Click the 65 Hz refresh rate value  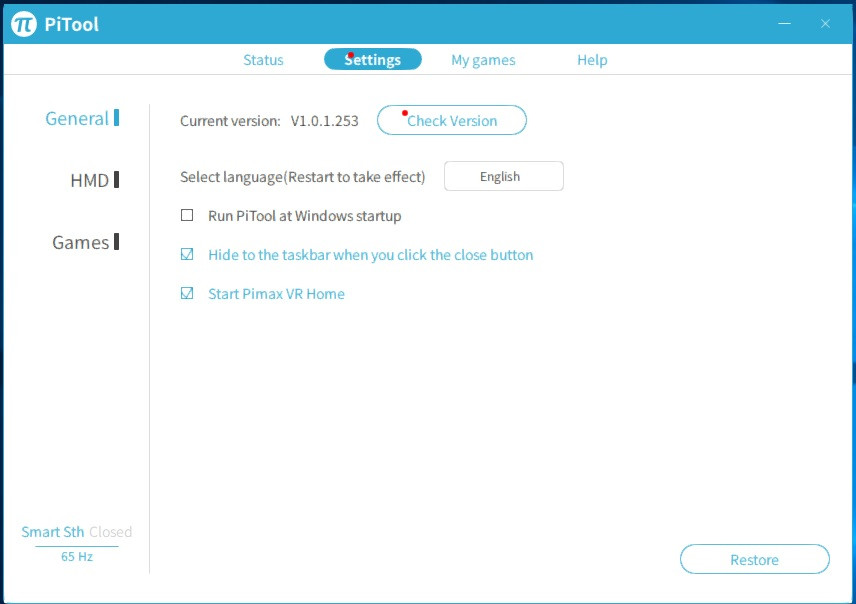point(77,556)
